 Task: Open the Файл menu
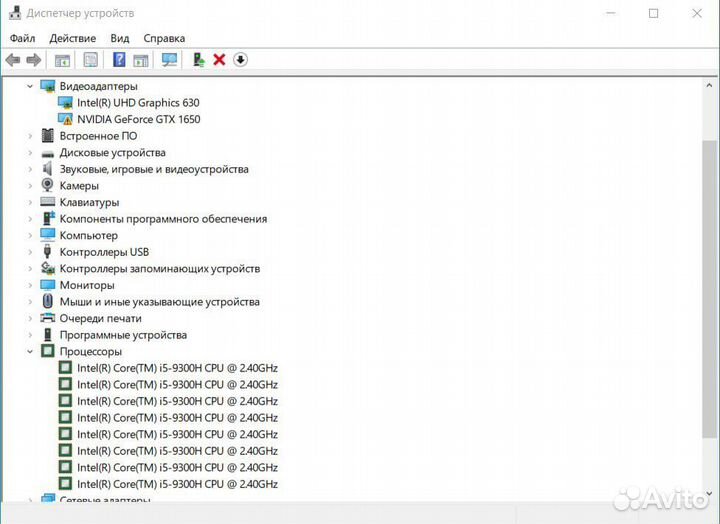pyautogui.click(x=22, y=38)
